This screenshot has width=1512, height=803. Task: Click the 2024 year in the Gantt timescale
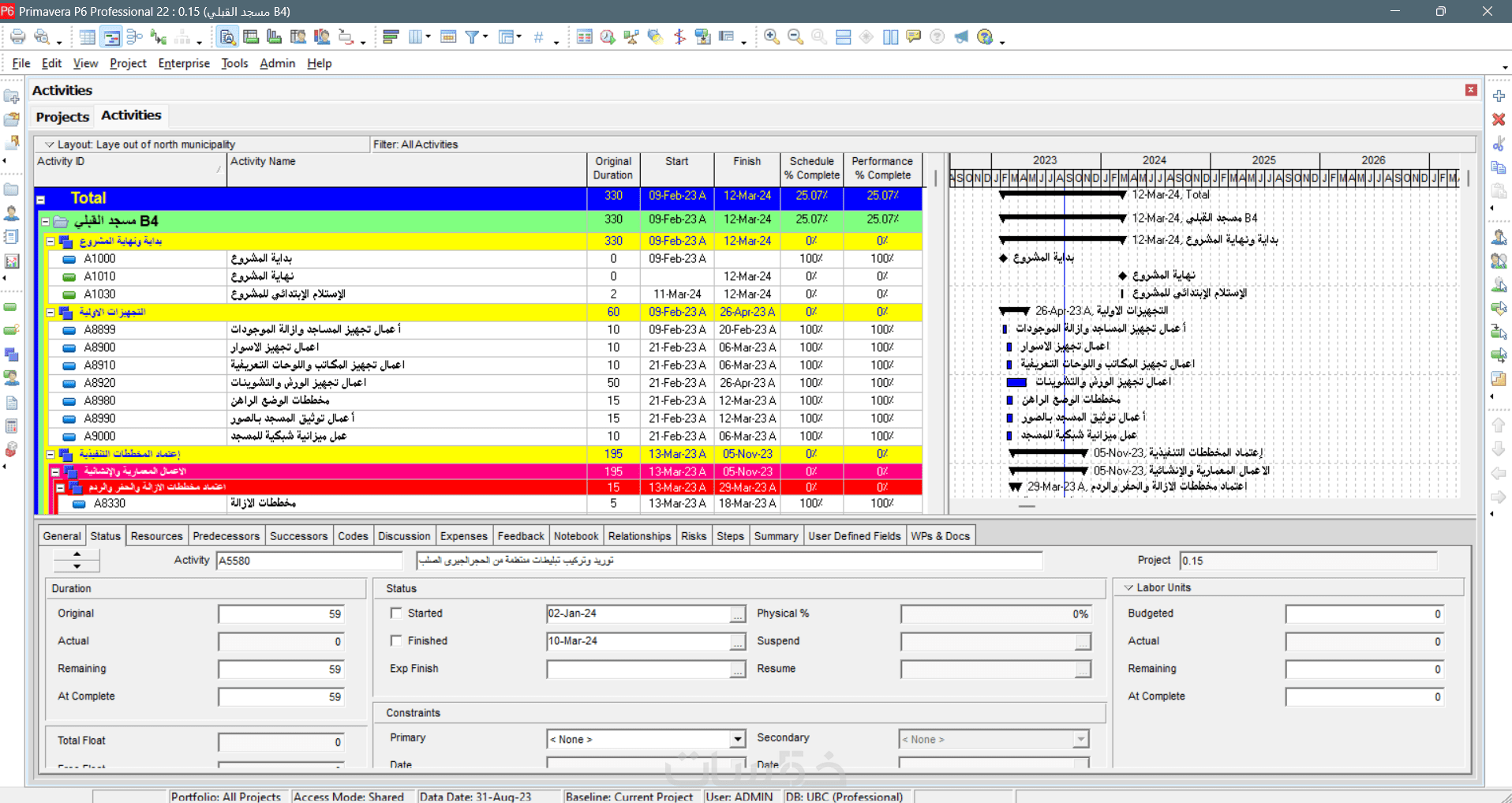click(1154, 160)
